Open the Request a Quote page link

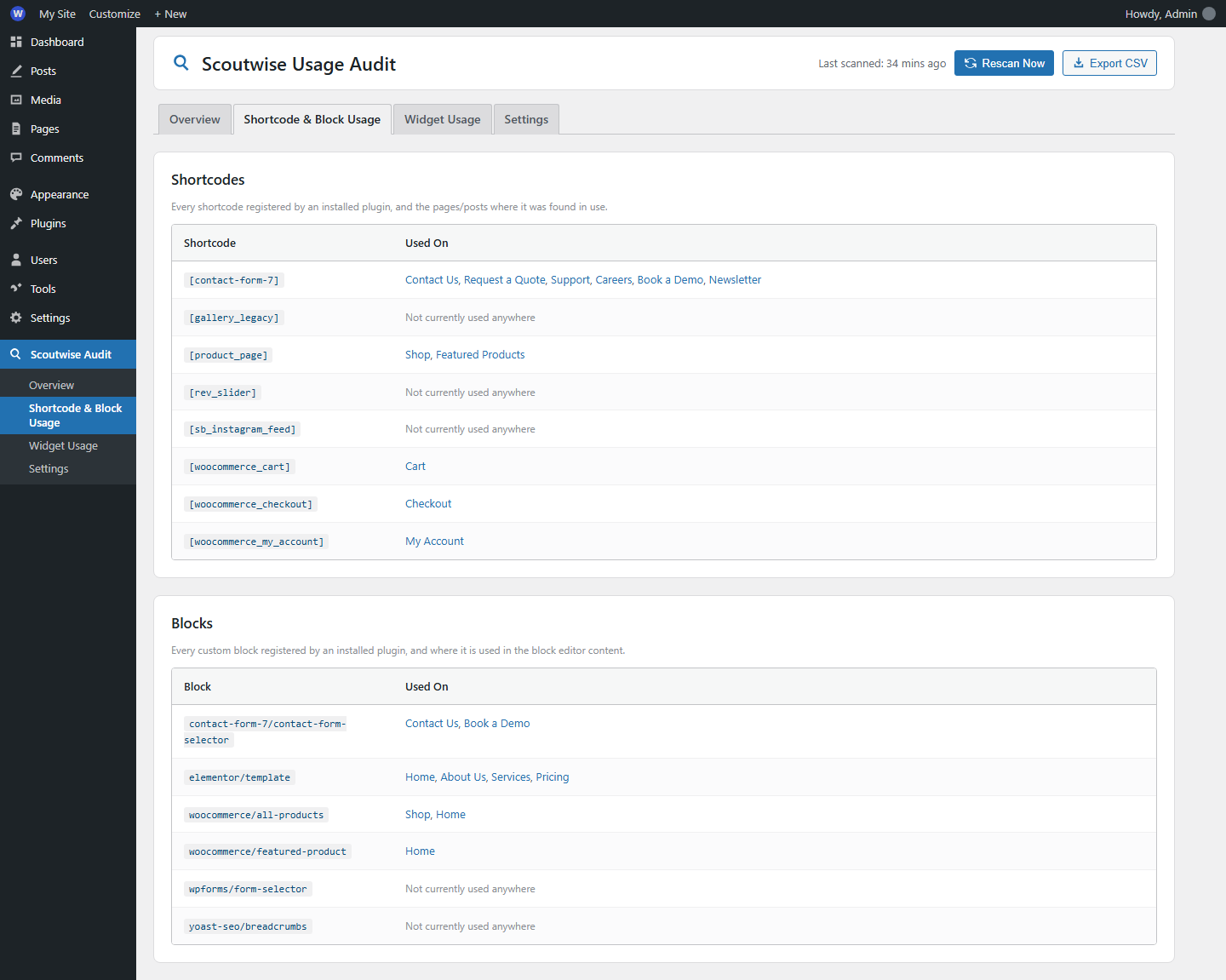tap(505, 279)
